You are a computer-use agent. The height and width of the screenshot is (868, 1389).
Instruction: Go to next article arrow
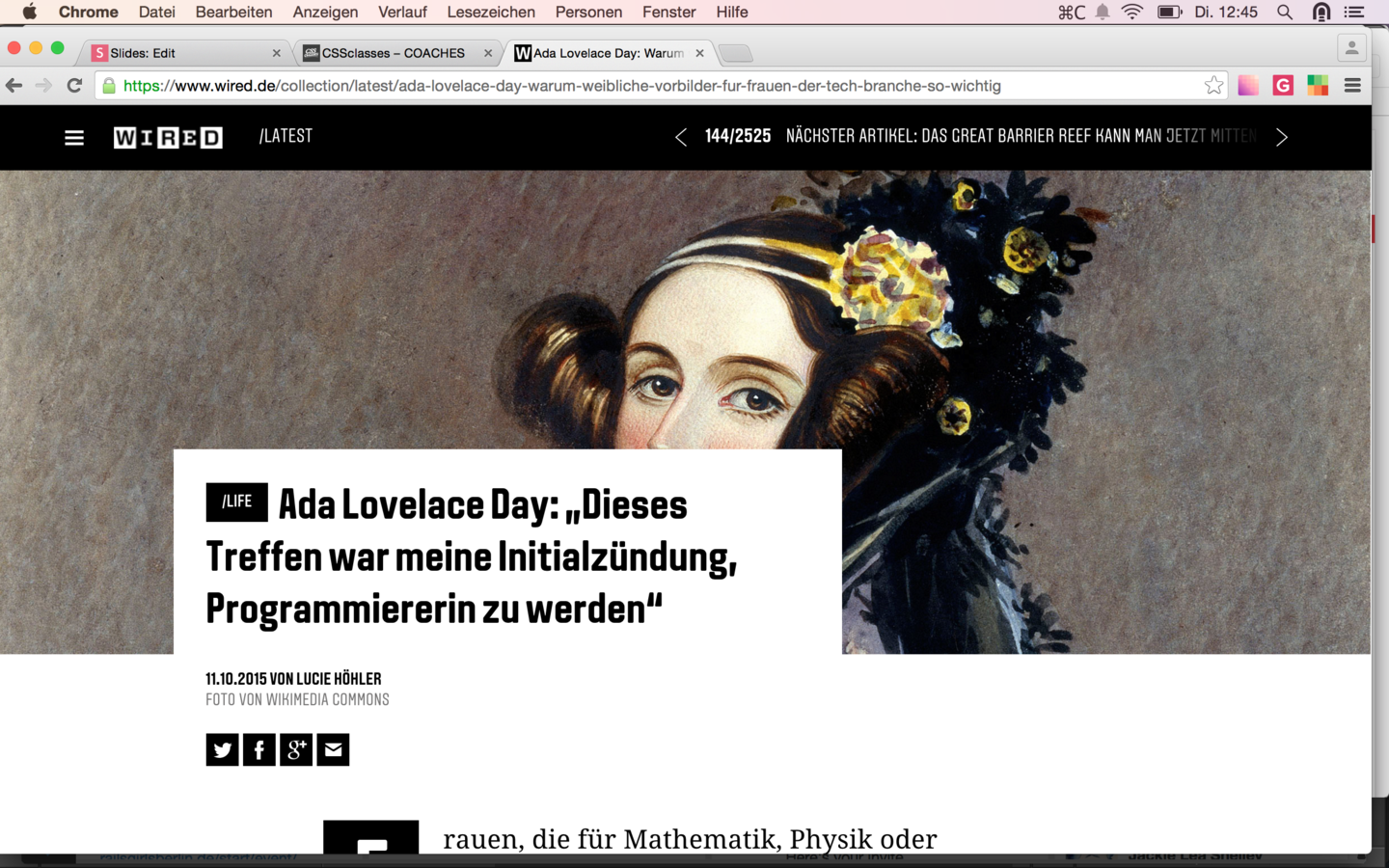[x=1281, y=137]
